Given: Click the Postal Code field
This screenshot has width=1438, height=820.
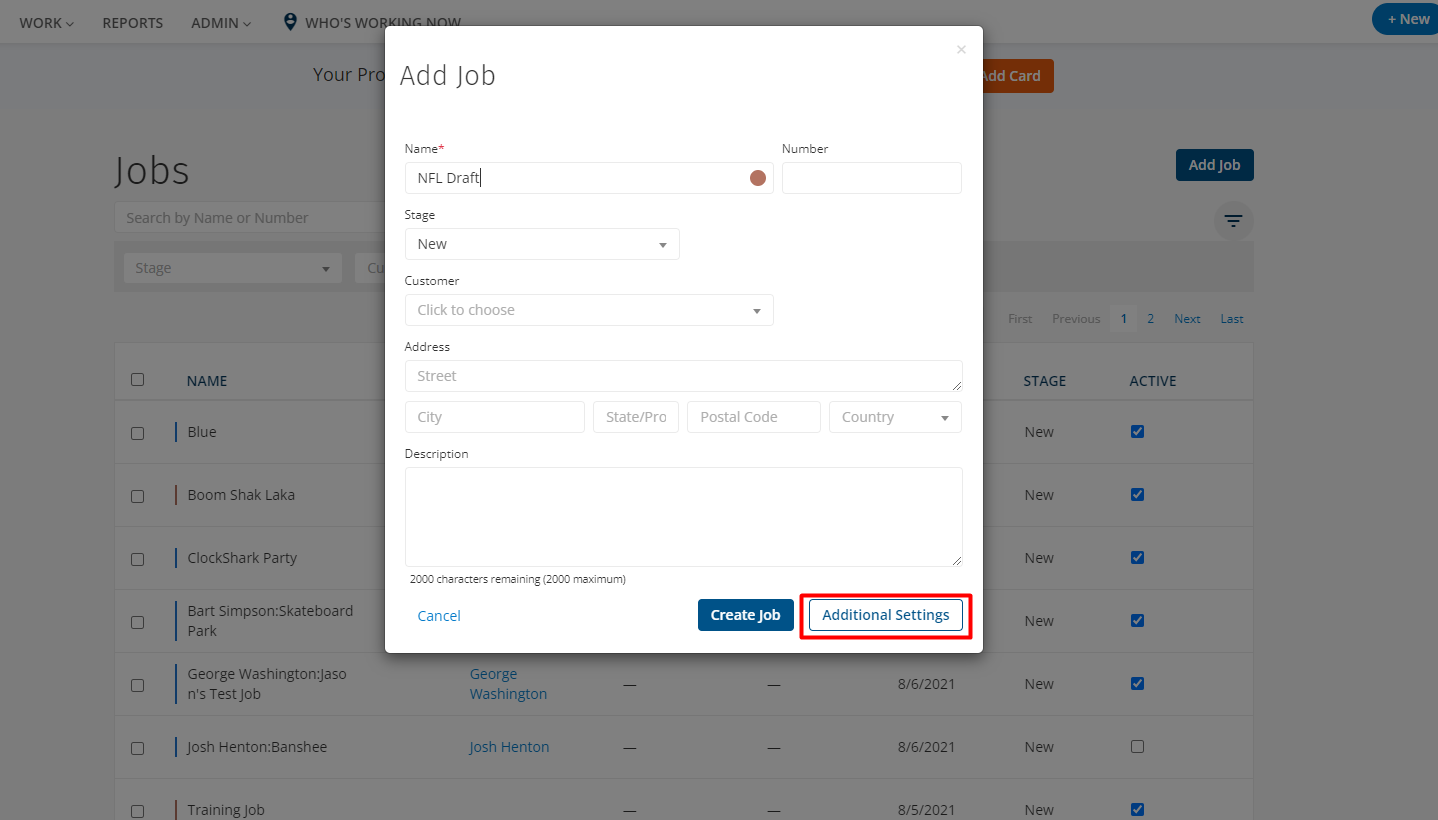Looking at the screenshot, I should point(754,417).
